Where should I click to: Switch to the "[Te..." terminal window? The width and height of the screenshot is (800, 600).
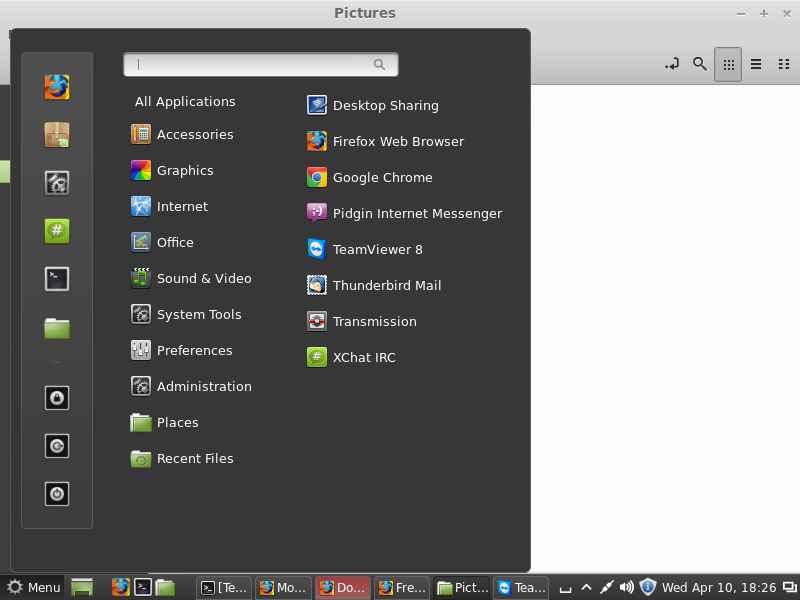click(223, 588)
